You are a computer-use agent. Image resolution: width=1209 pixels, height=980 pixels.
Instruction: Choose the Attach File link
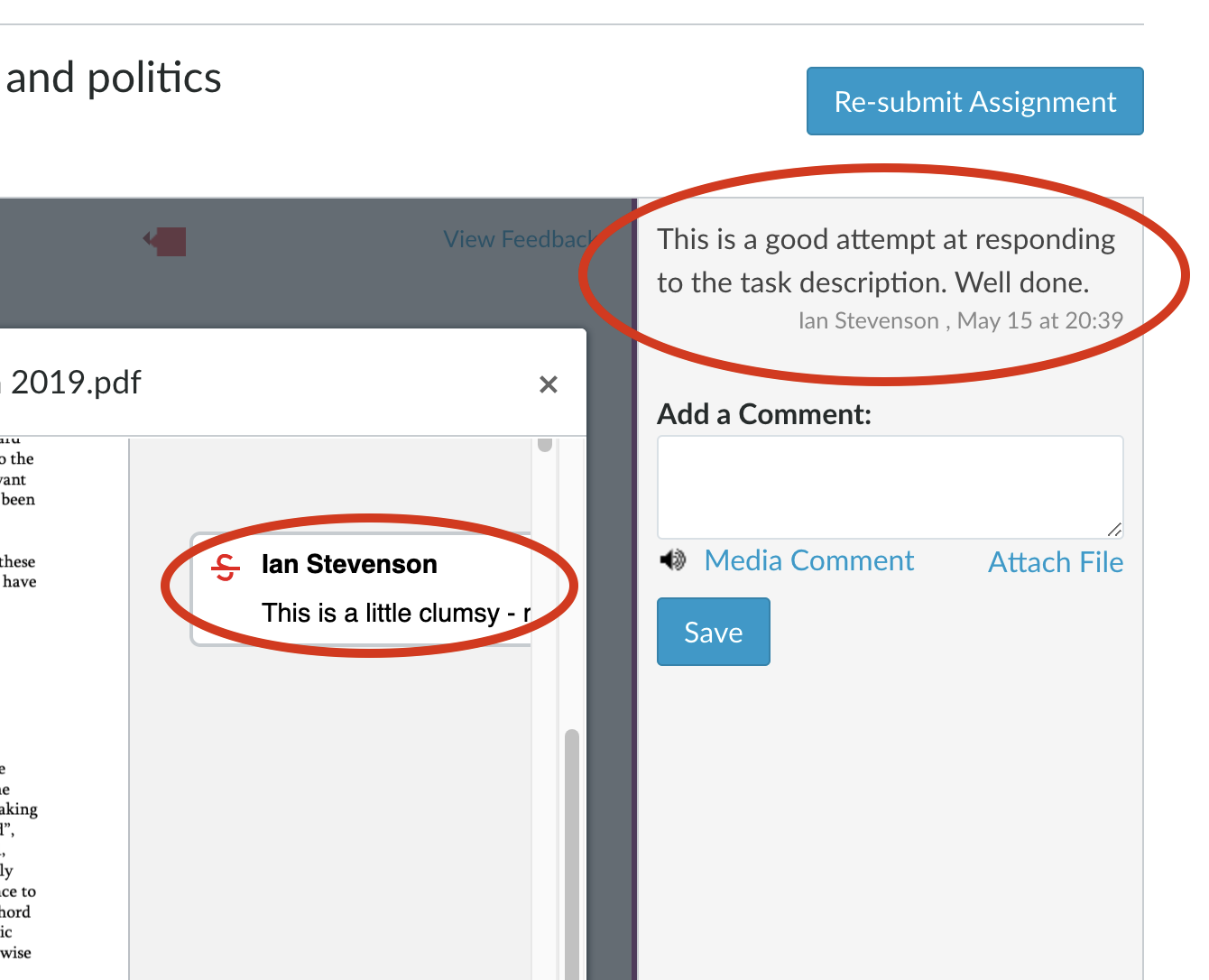[1056, 562]
